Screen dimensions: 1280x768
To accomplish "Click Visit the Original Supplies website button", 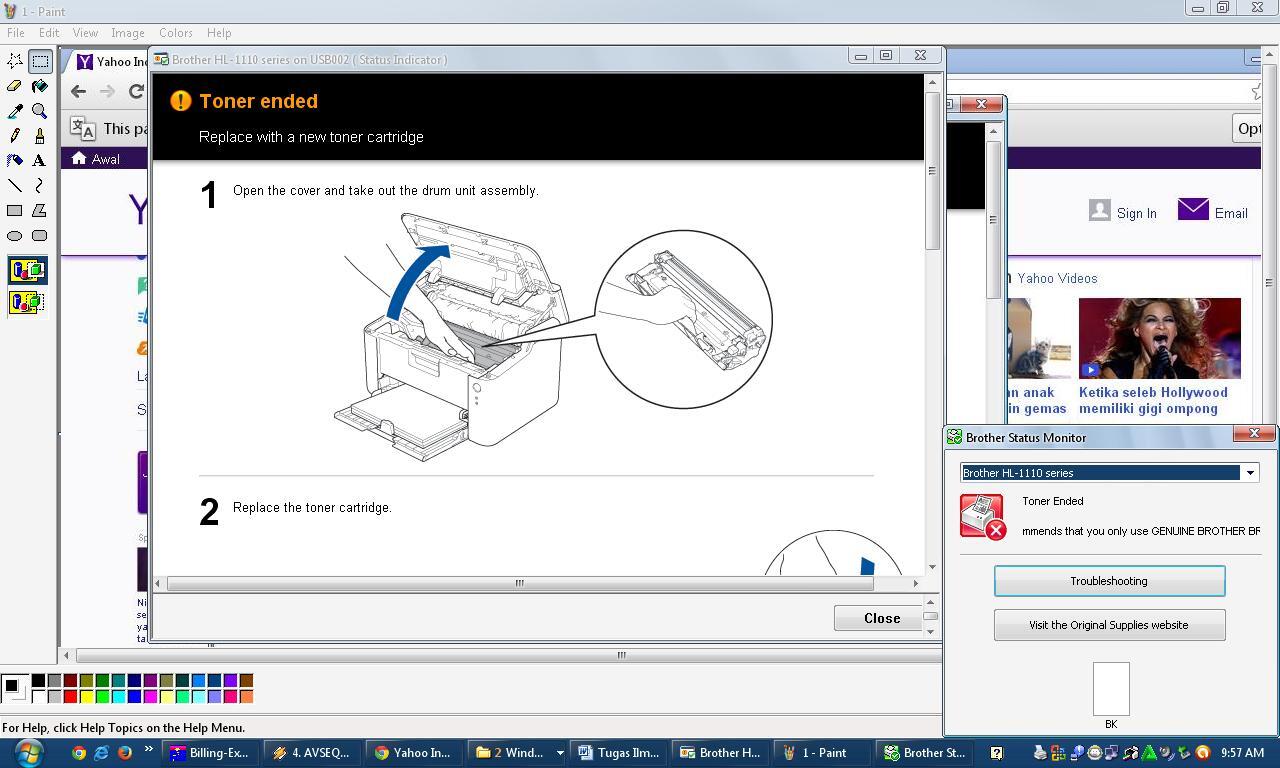I will tap(1109, 625).
